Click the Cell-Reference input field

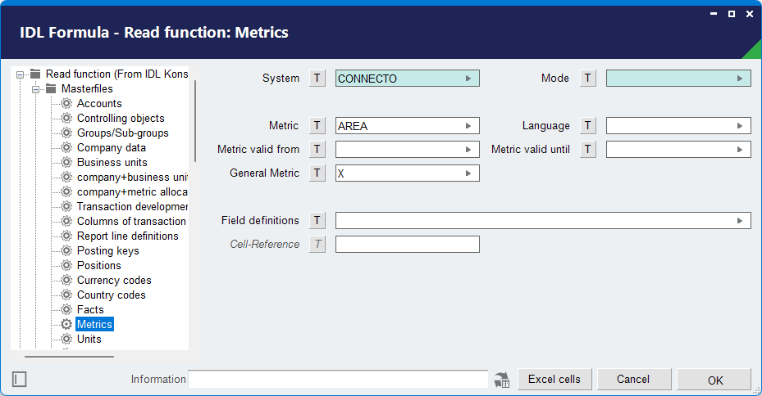[407, 244]
